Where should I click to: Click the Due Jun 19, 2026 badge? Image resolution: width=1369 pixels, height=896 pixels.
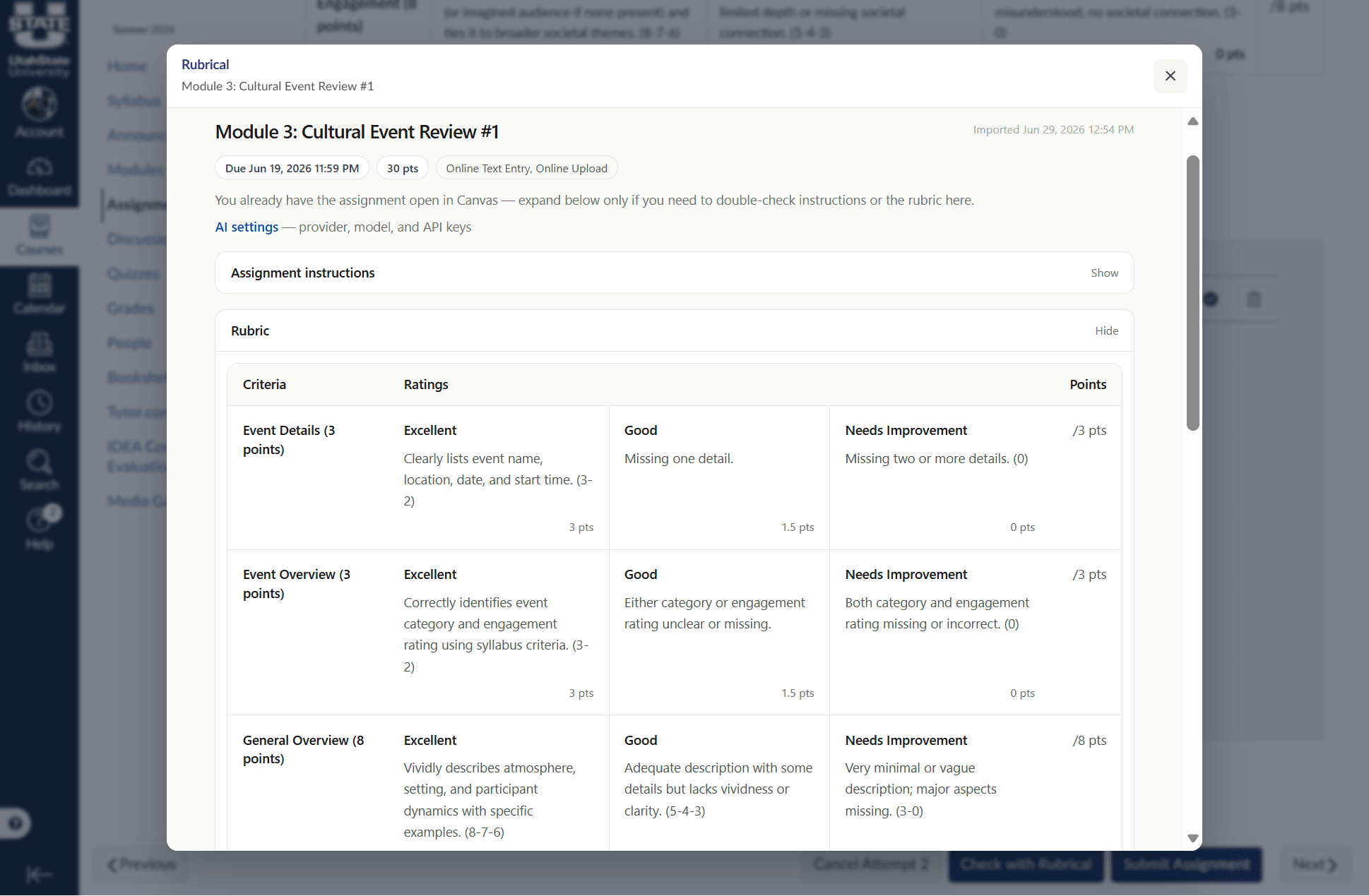pyautogui.click(x=292, y=169)
